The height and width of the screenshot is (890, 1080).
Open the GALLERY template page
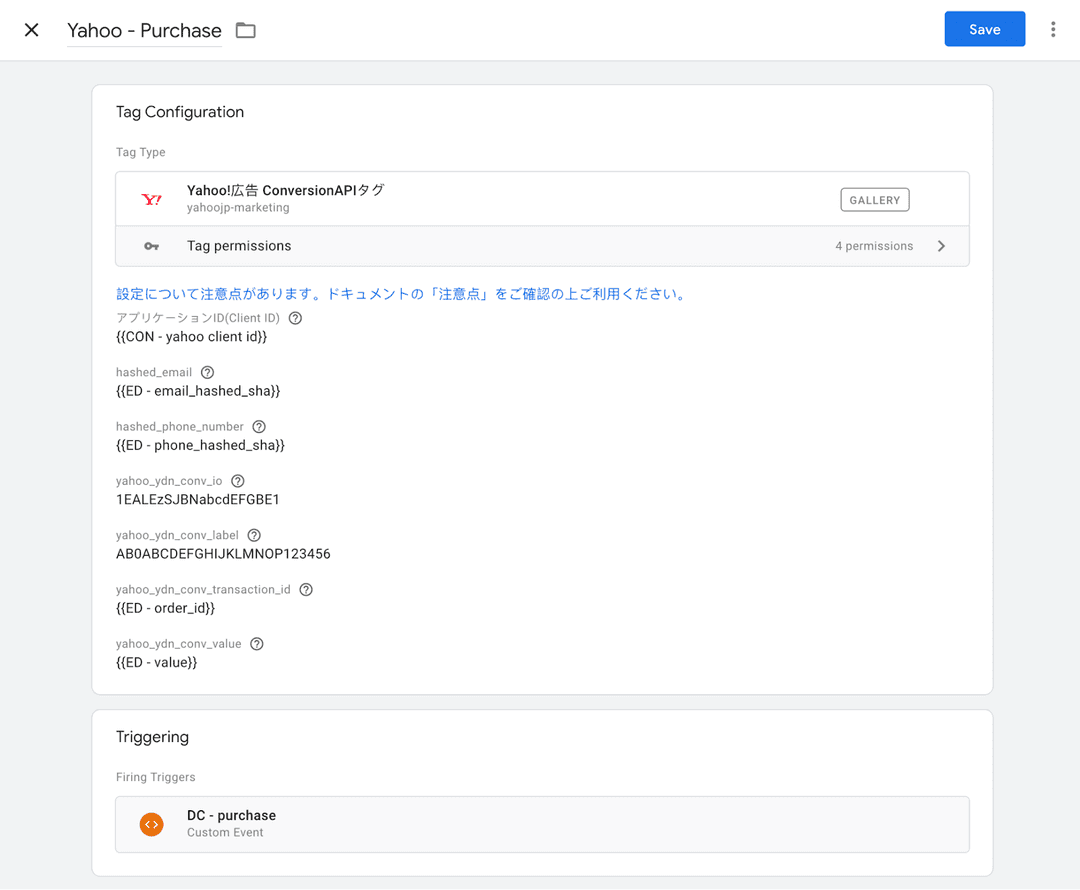coord(874,199)
